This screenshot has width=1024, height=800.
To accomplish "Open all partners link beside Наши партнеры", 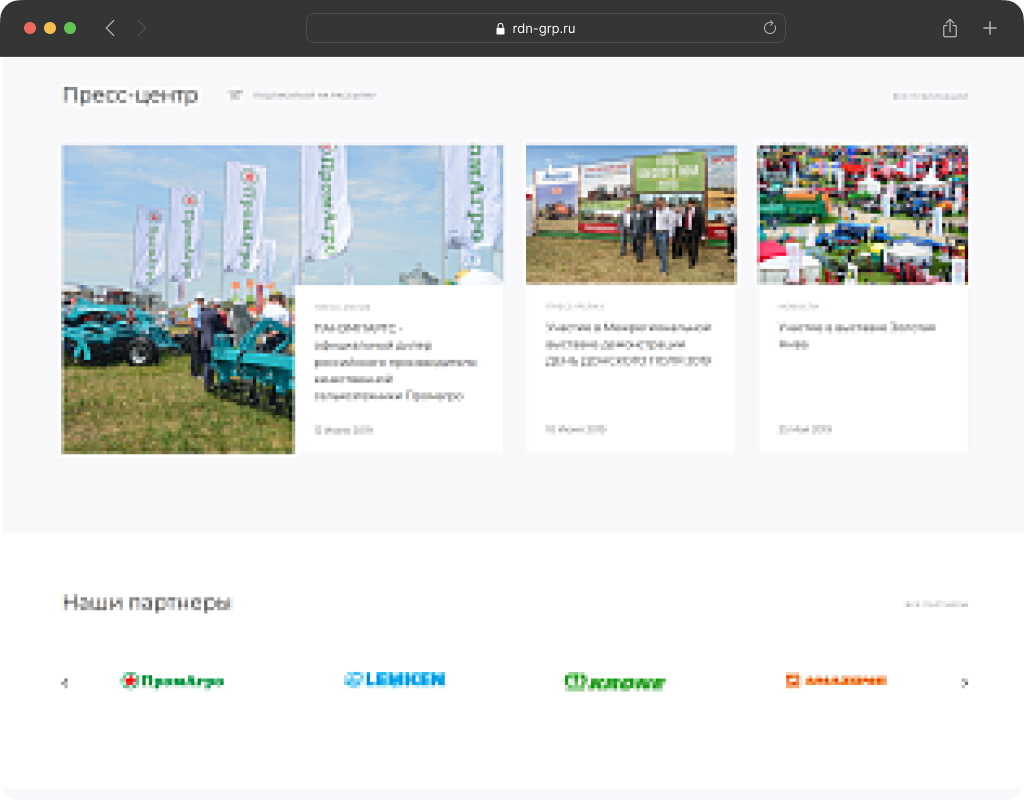I will [x=936, y=605].
